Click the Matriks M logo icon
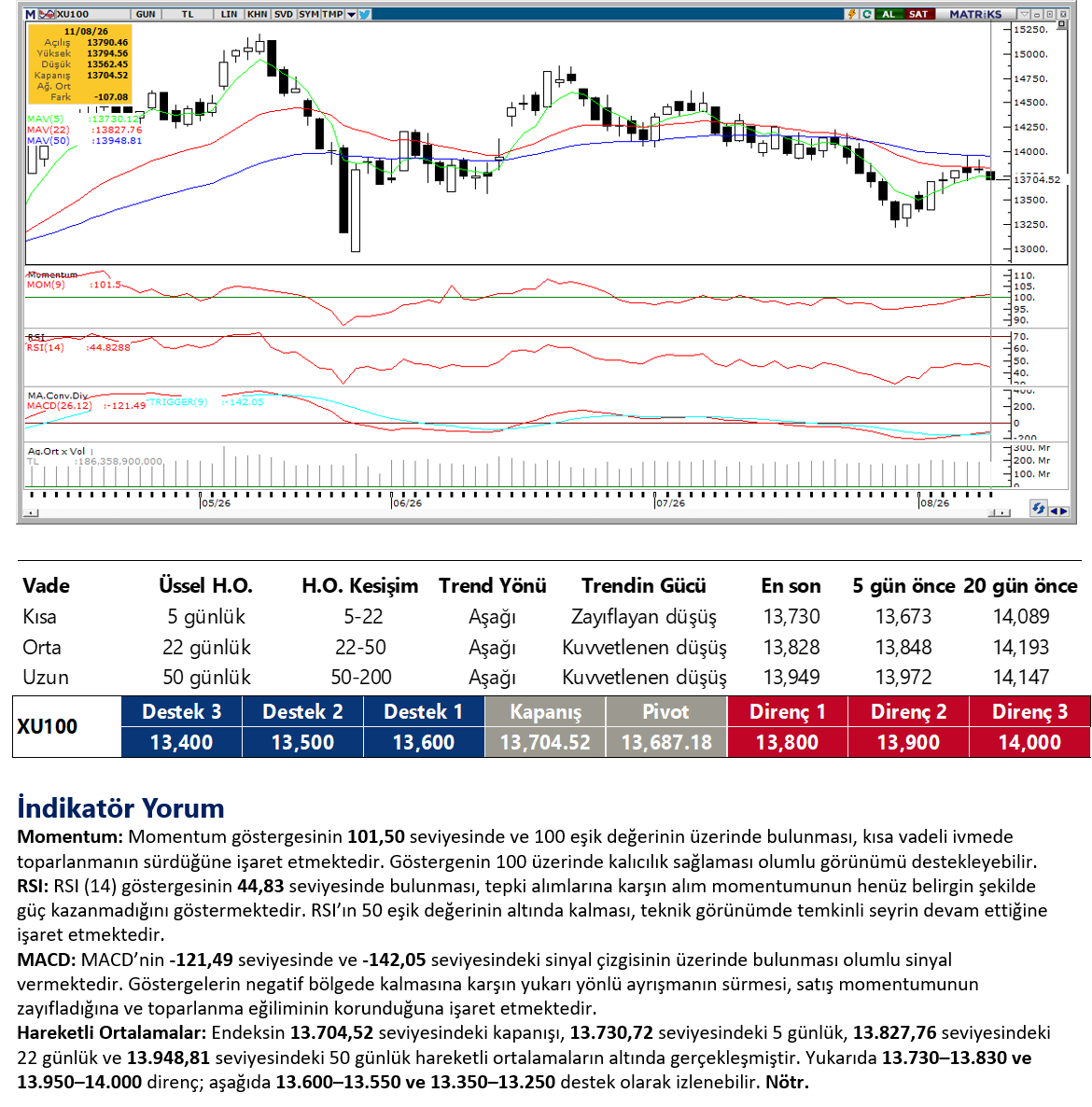 (31, 14)
